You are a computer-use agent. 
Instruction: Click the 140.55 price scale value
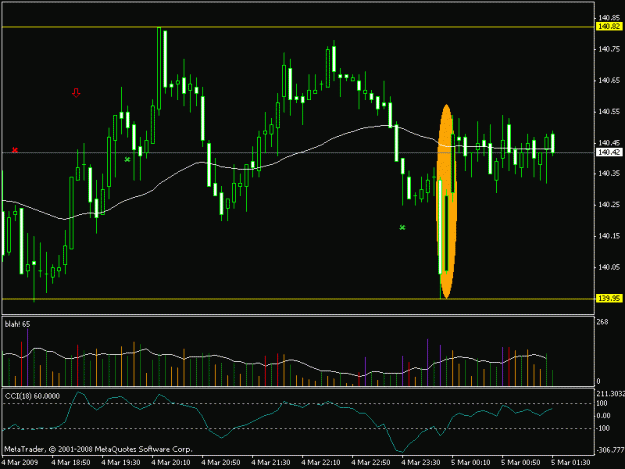(609, 112)
